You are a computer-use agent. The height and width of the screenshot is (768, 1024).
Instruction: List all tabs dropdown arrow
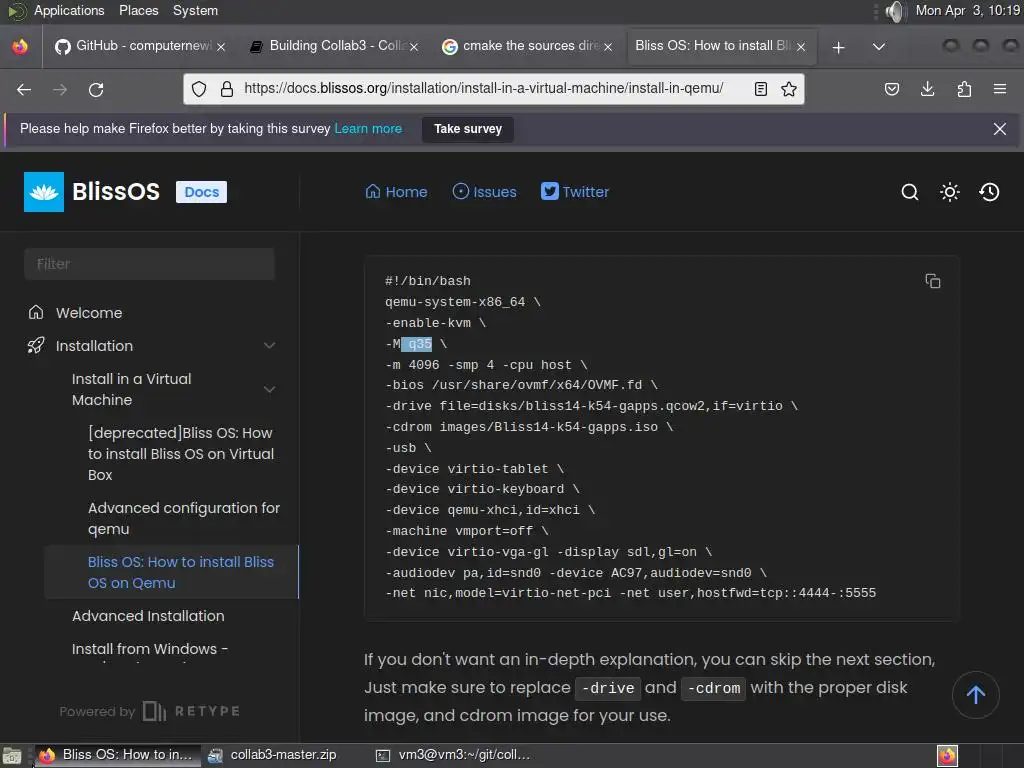pyautogui.click(x=879, y=47)
